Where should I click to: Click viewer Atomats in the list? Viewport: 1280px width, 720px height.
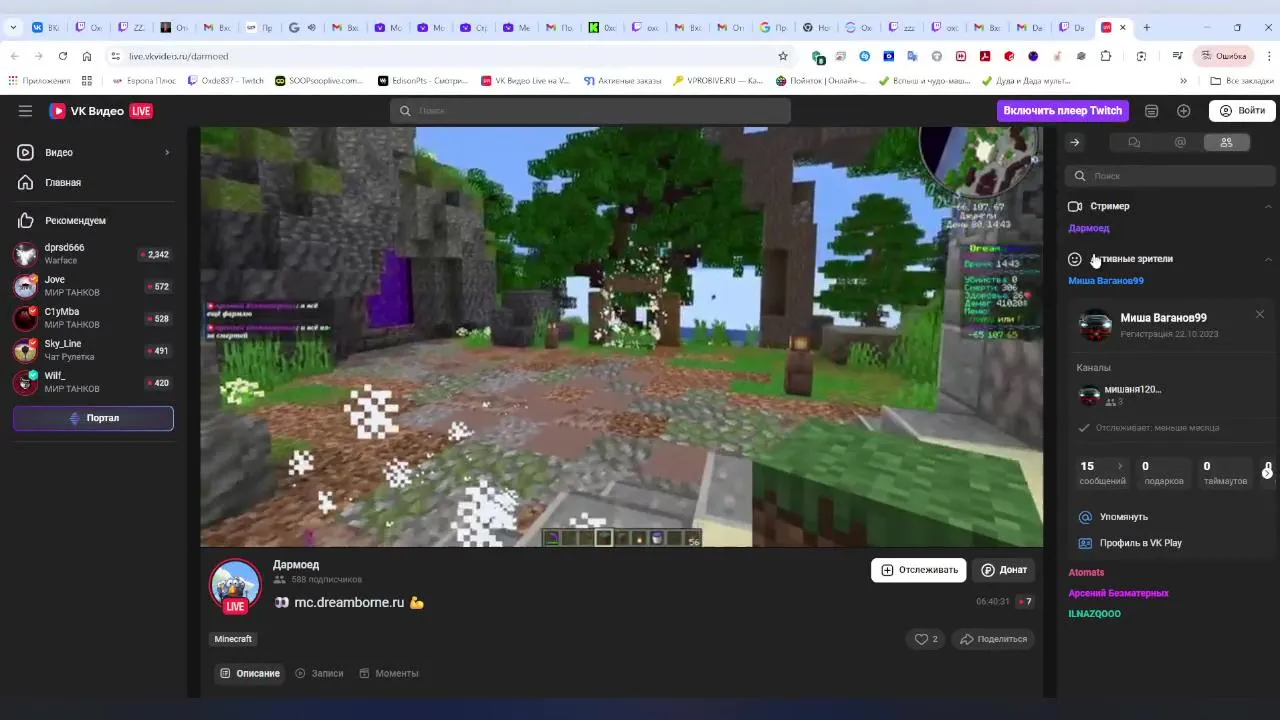(x=1086, y=573)
